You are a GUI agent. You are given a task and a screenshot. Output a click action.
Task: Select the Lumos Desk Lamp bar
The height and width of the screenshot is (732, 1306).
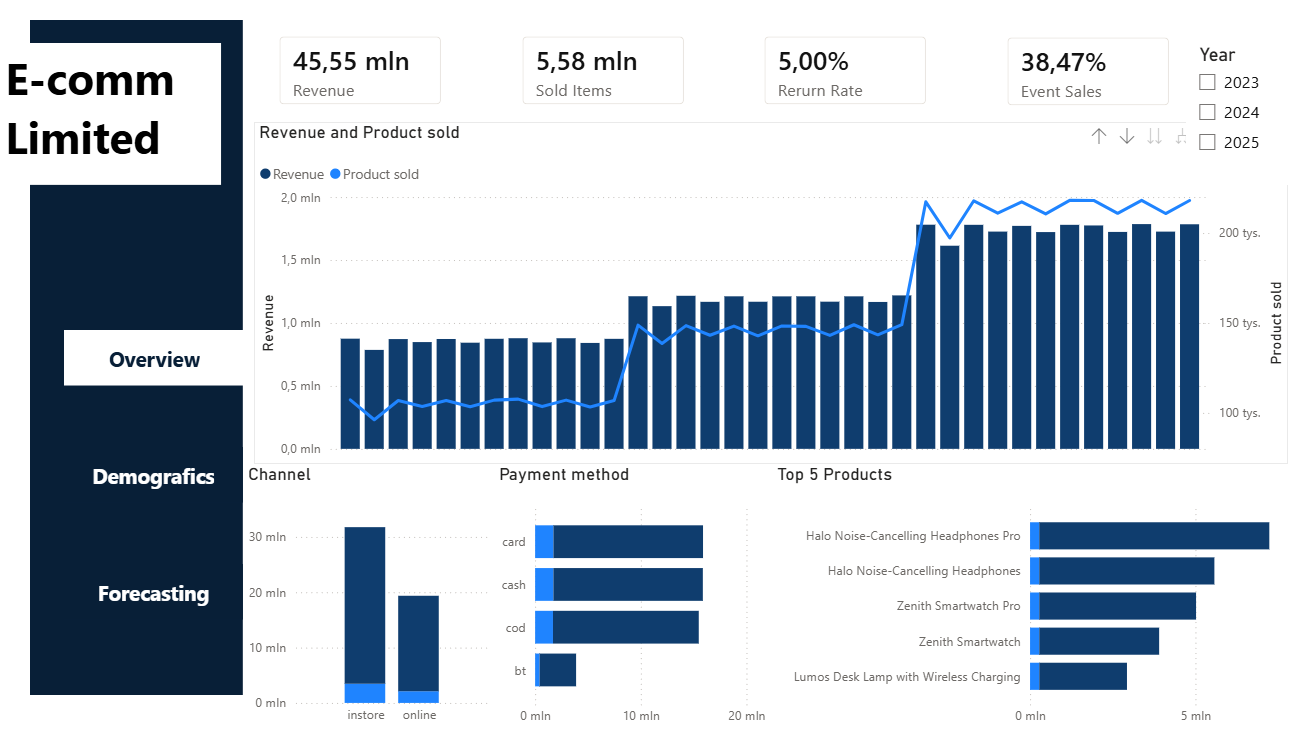coord(1079,676)
